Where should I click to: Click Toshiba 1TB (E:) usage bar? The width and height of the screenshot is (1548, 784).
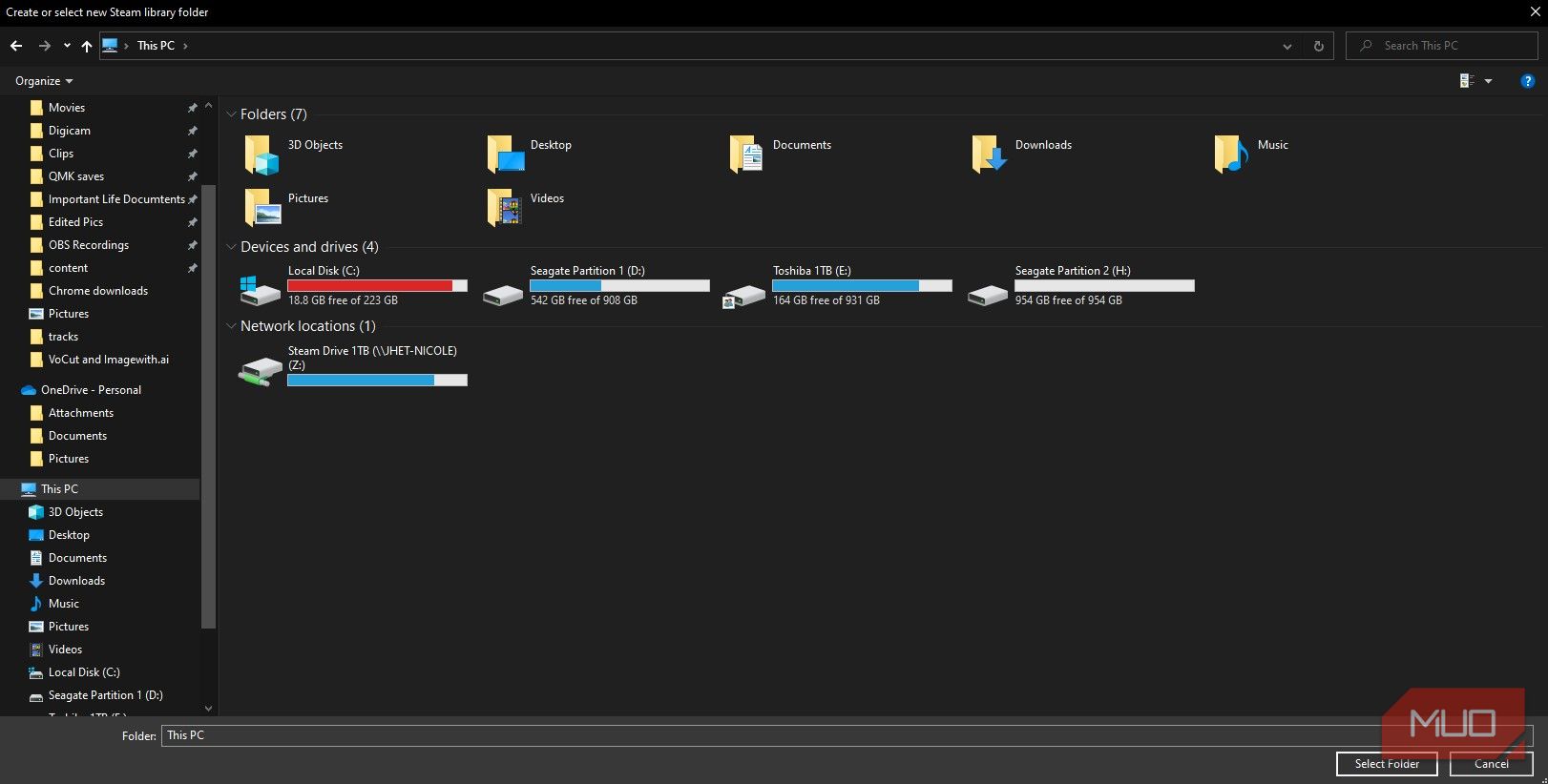click(862, 286)
